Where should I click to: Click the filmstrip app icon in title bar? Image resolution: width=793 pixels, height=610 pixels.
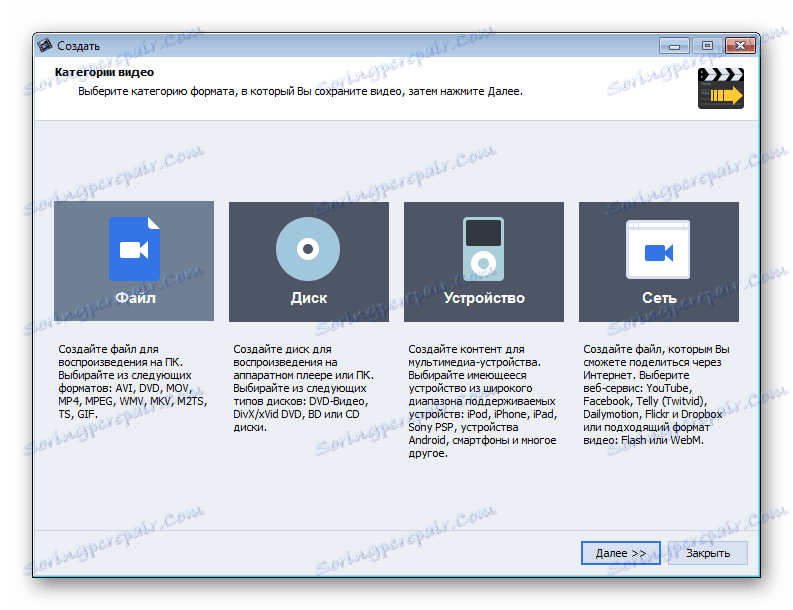[45, 46]
